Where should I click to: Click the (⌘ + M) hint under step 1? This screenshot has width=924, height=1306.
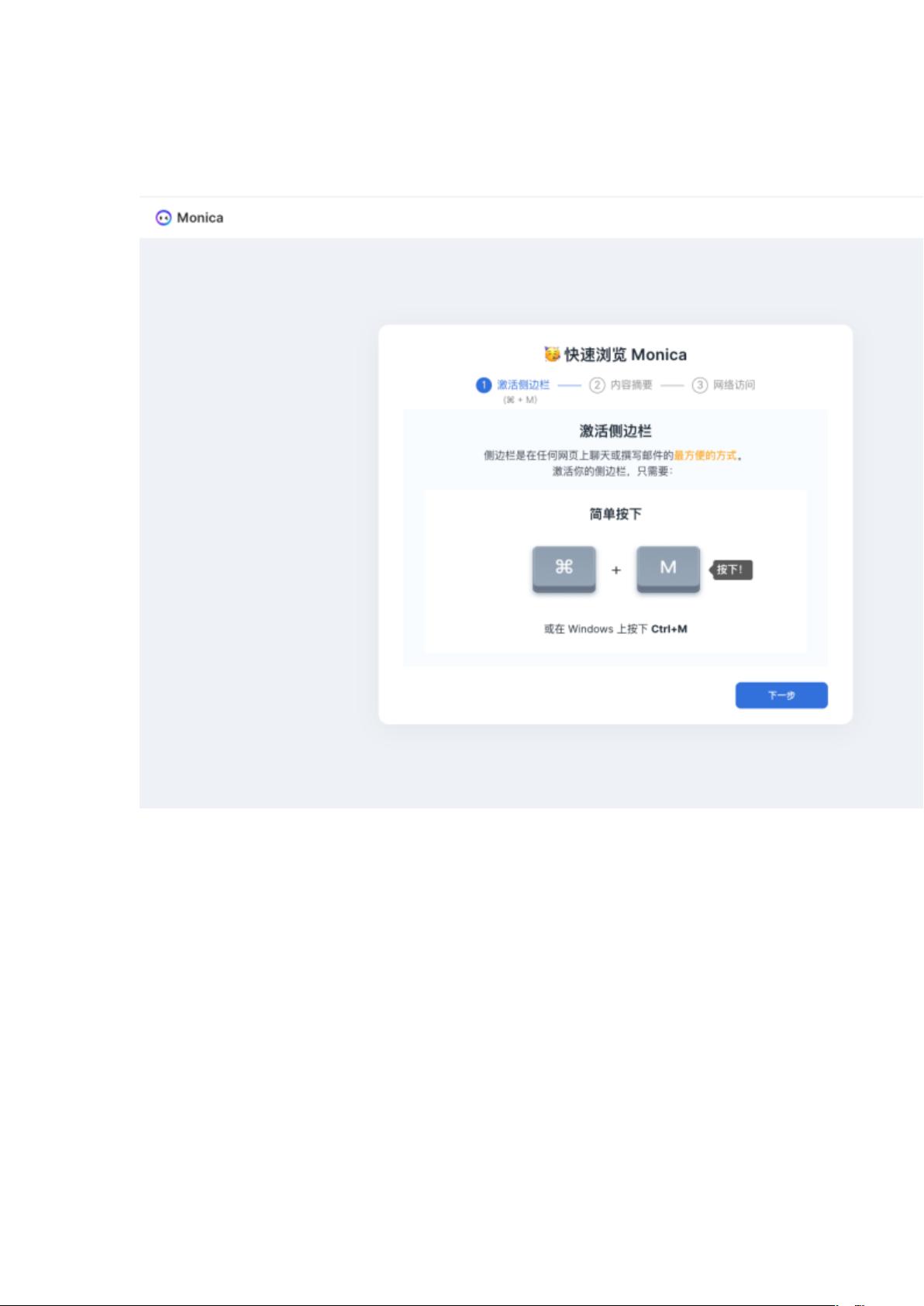tap(520, 400)
